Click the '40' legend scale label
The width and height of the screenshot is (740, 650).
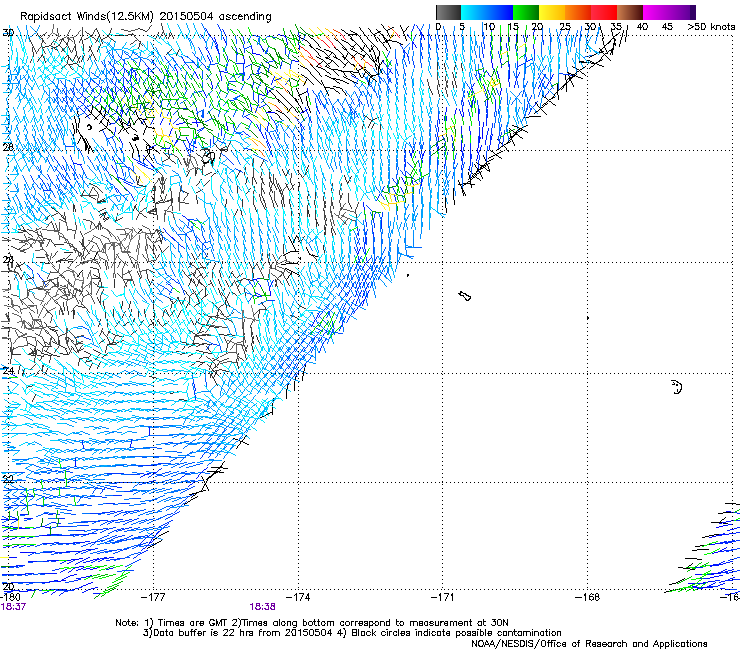tap(642, 26)
